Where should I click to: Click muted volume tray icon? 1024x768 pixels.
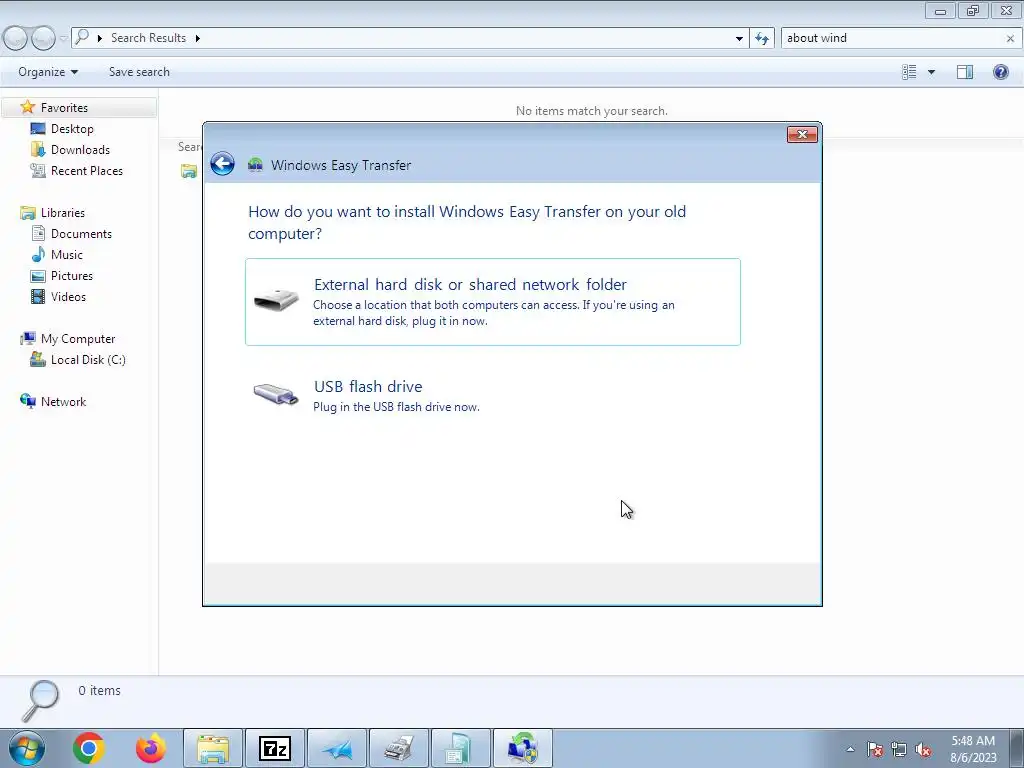click(923, 749)
